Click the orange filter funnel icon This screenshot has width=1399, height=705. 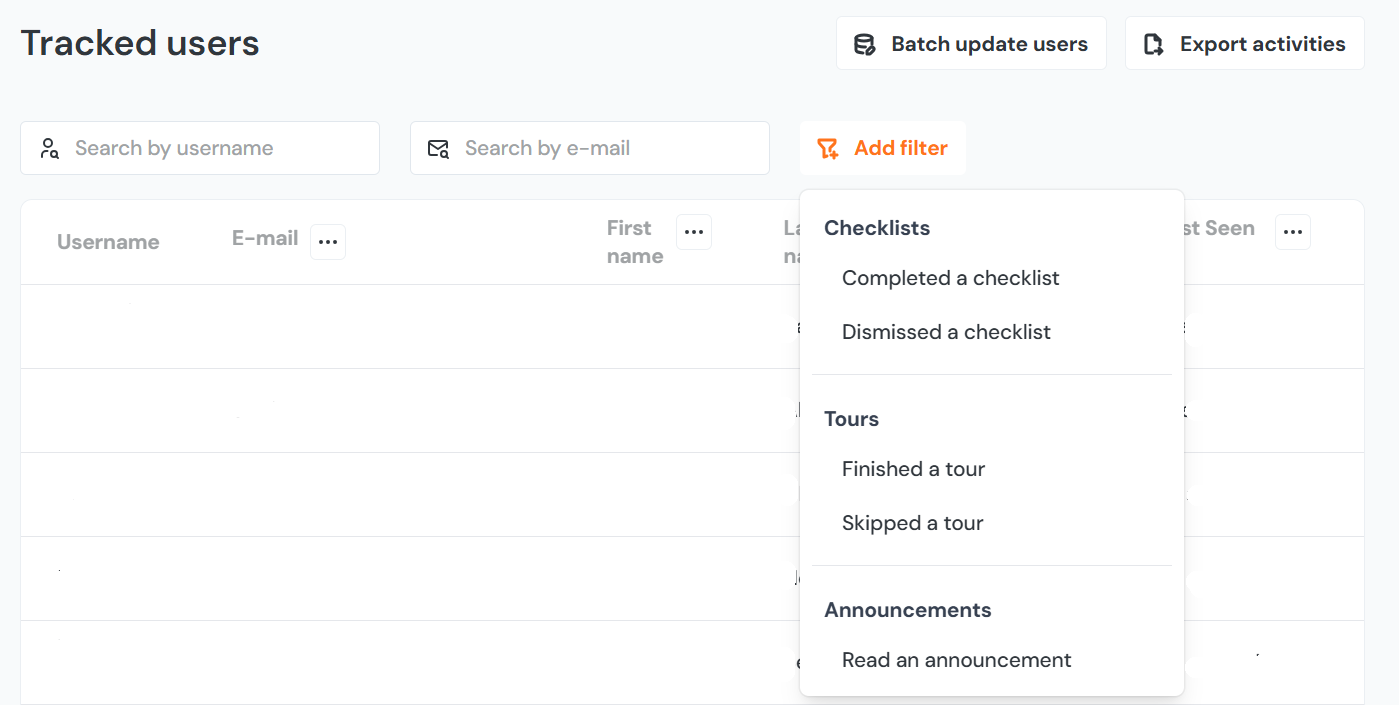[x=827, y=149]
